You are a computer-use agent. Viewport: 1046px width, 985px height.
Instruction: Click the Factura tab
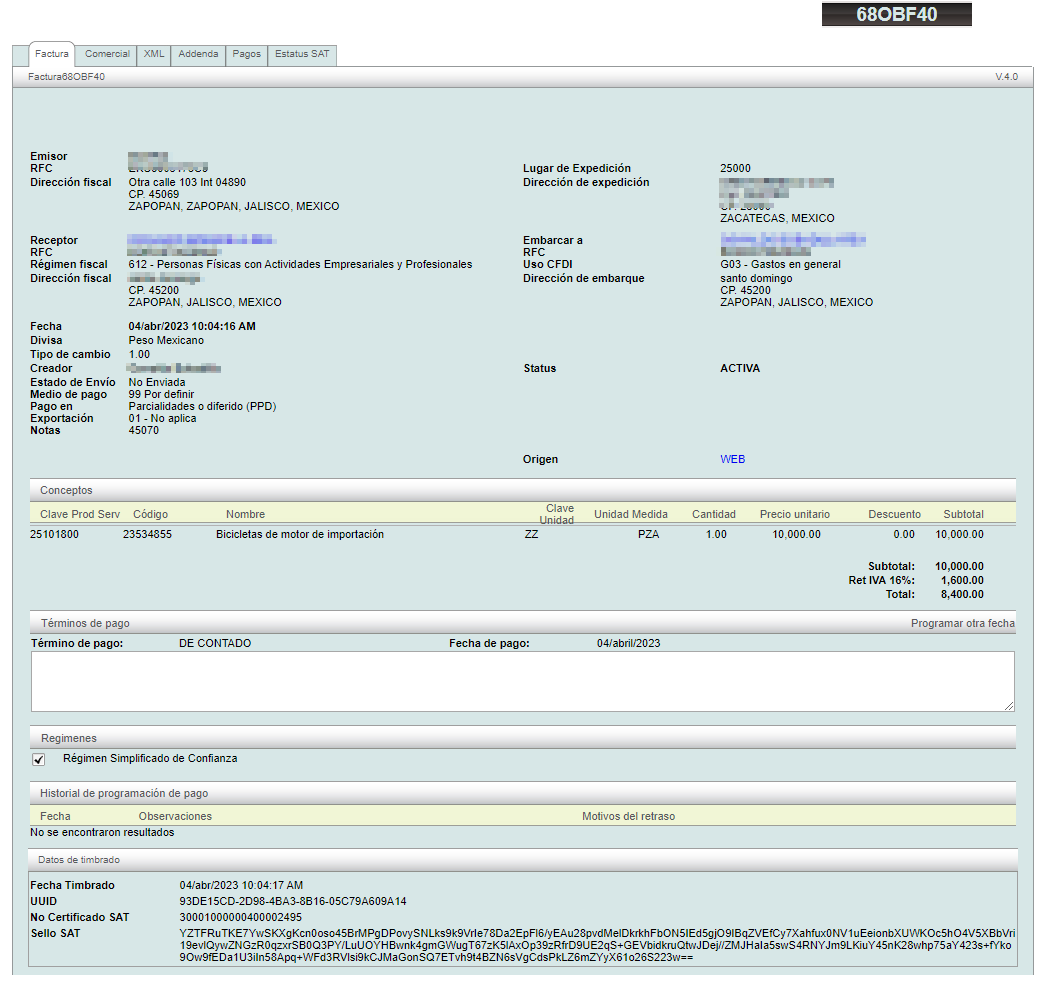click(51, 54)
